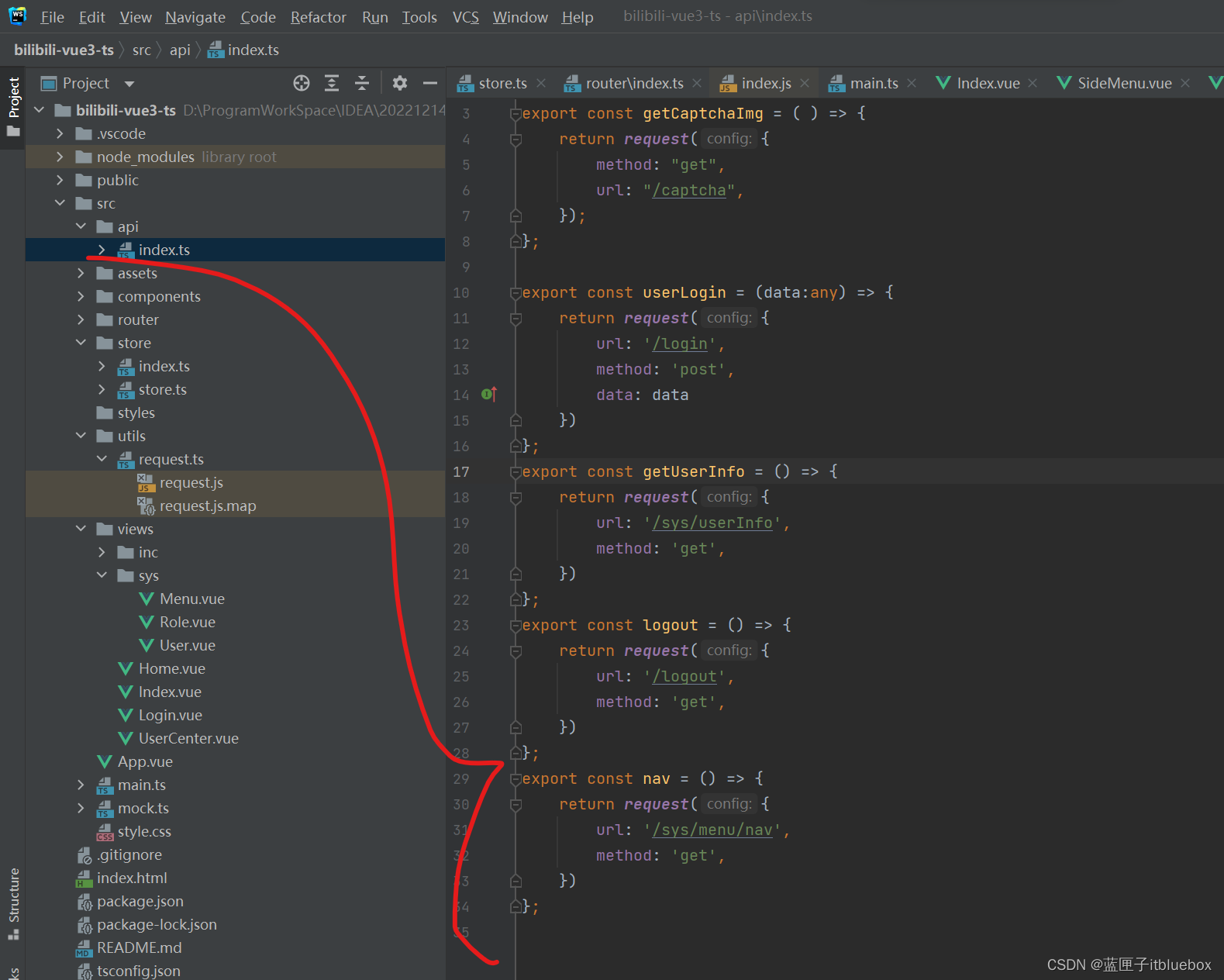Fold the getCaptchaImg code block at line 3
Viewport: 1224px width, 980px height.
[x=515, y=114]
